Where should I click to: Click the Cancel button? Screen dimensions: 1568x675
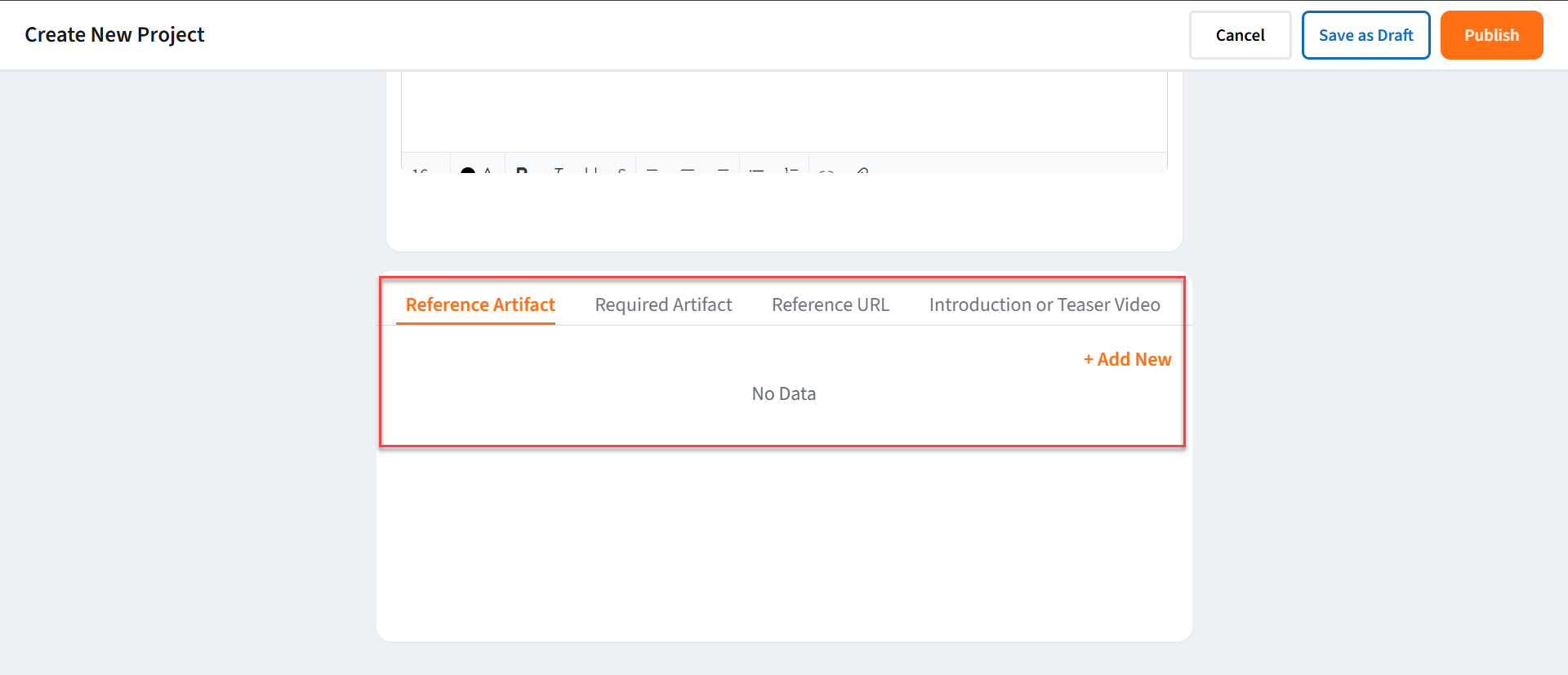point(1240,35)
